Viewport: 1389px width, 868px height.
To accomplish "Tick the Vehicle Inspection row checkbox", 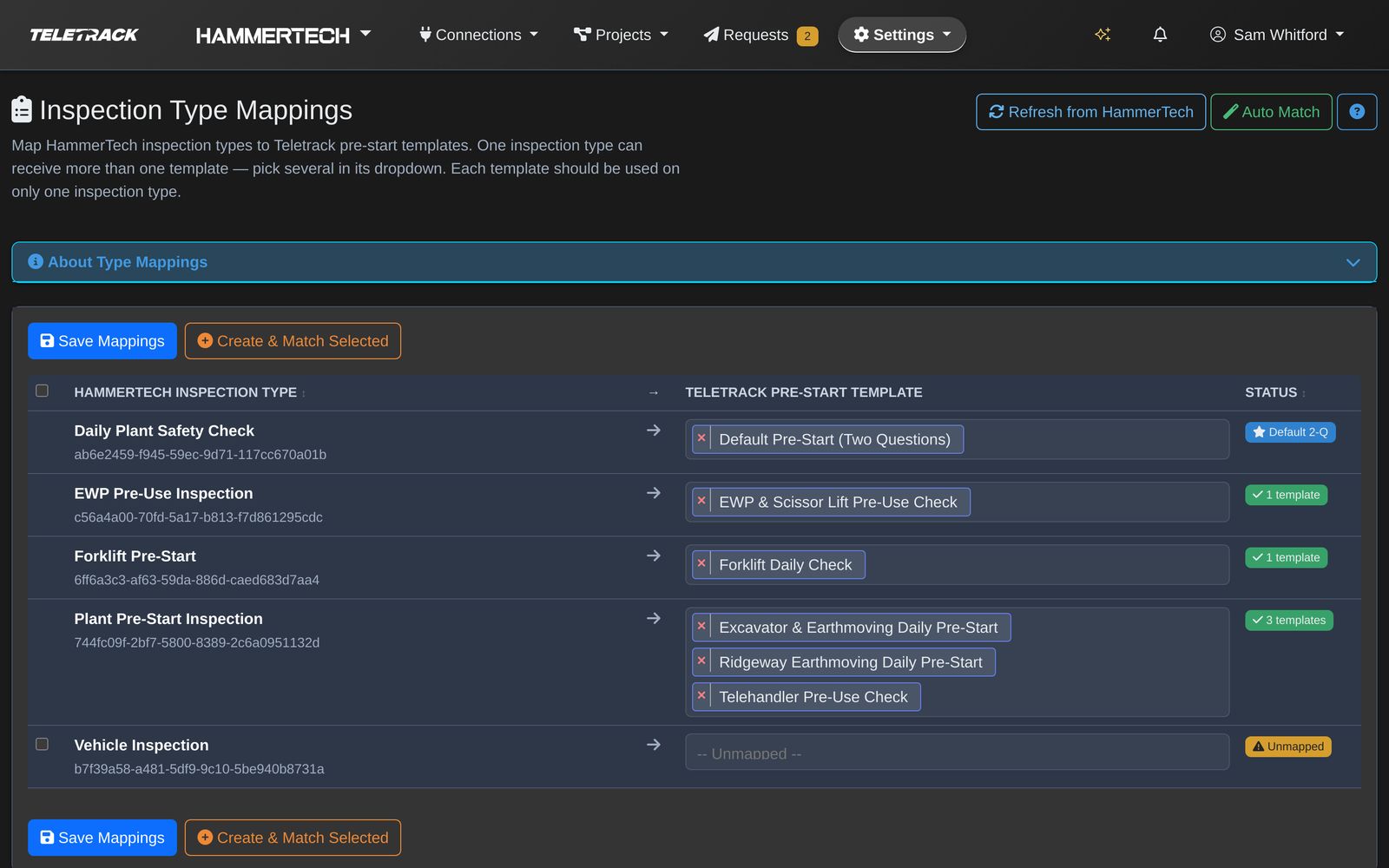I will (x=42, y=744).
